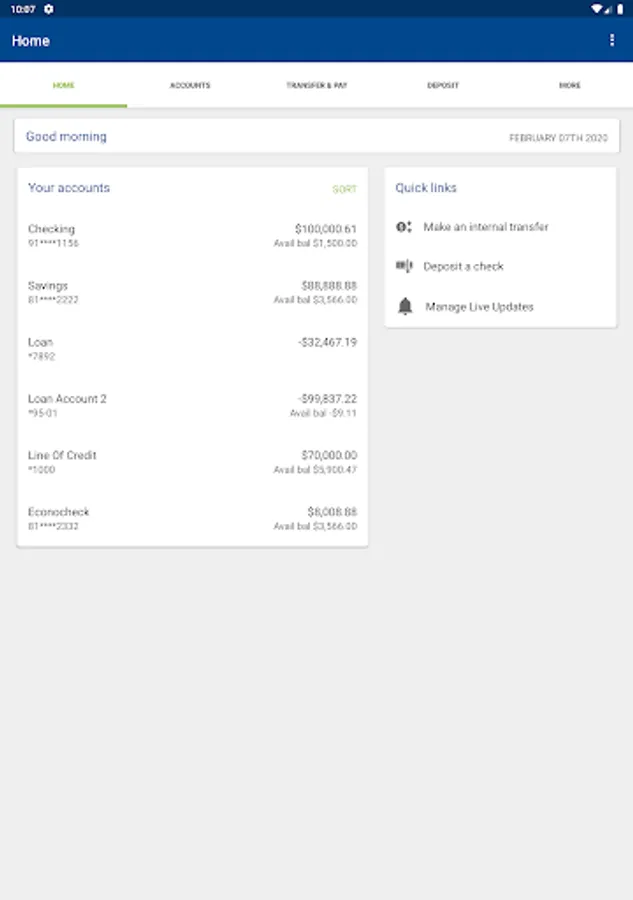This screenshot has height=900, width=633.
Task: Open the Checking account
Action: tap(192, 236)
